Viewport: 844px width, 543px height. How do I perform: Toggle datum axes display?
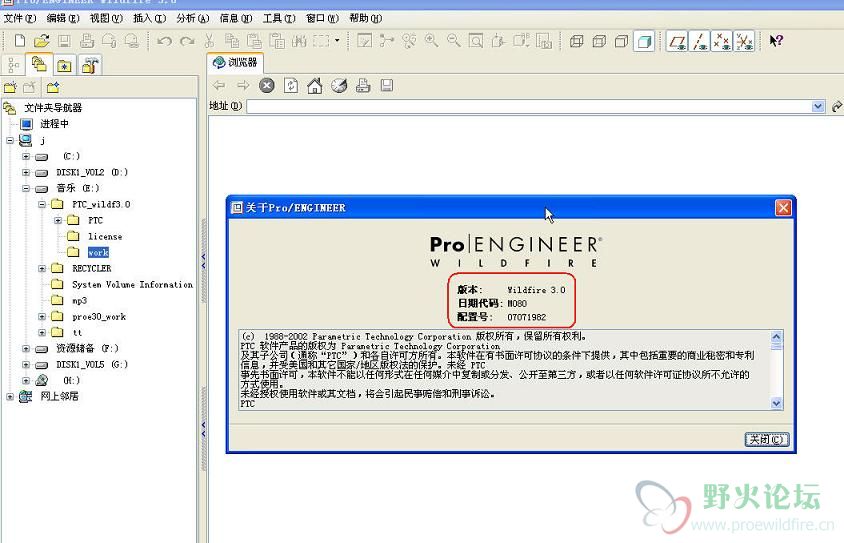(699, 41)
